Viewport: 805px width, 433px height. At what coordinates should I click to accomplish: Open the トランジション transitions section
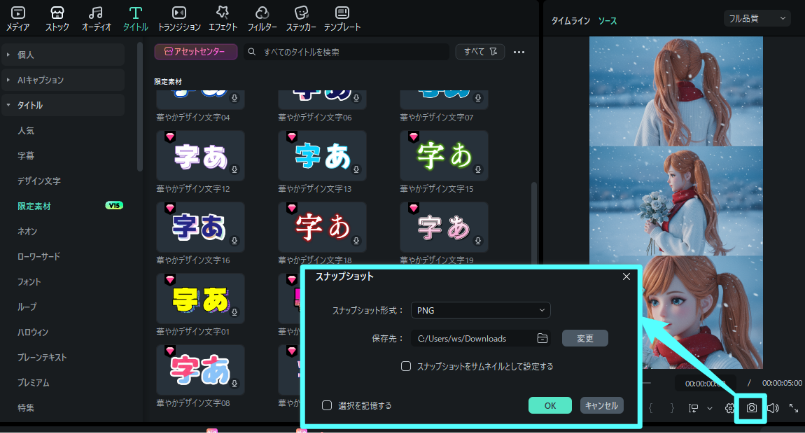(x=179, y=18)
